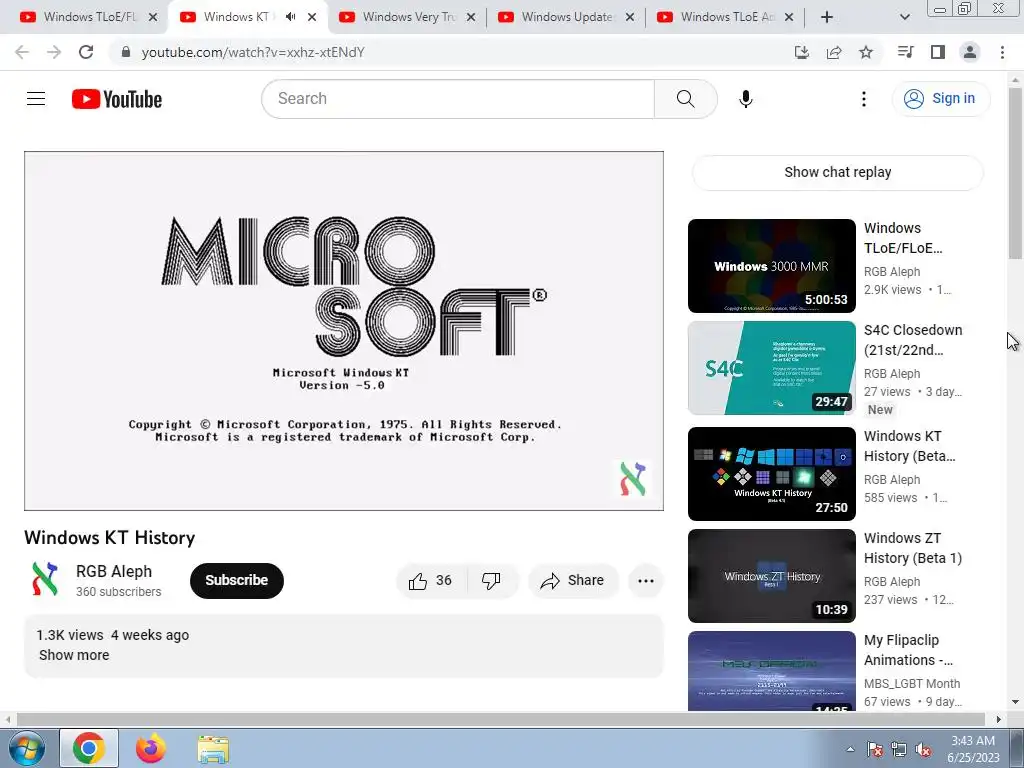This screenshot has width=1024, height=768.
Task: Close the Windows KT tab
Action: [x=312, y=17]
